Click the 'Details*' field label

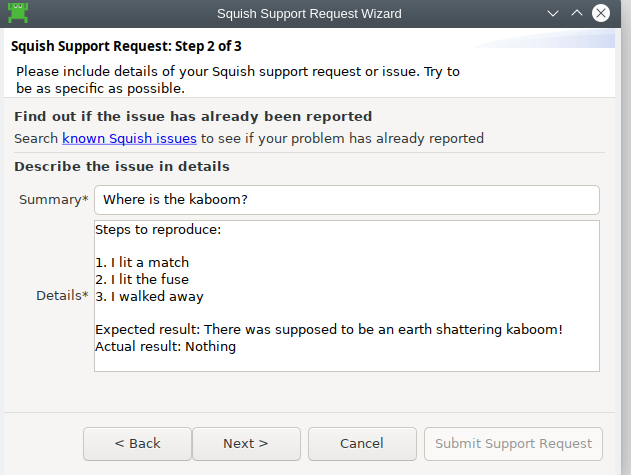coord(62,296)
